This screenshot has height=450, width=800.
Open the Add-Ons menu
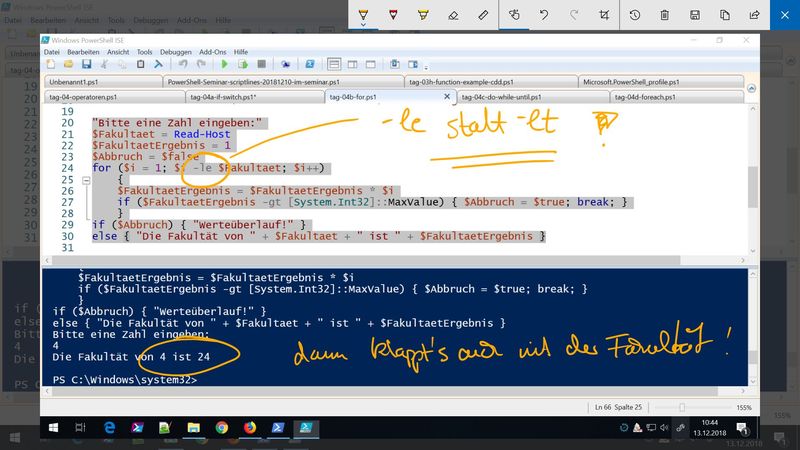(213, 52)
